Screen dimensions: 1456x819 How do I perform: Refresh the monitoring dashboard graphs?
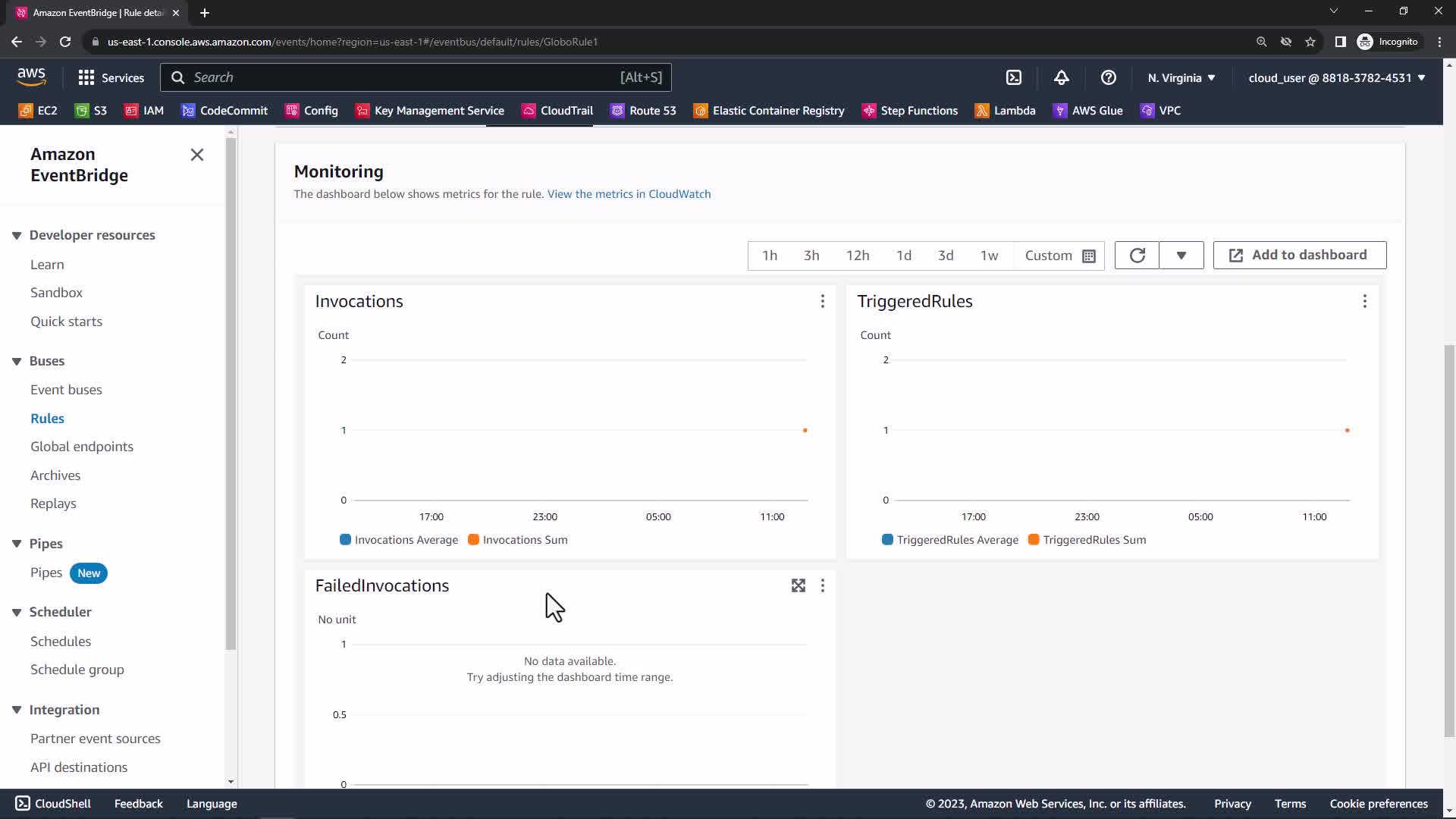(1137, 256)
